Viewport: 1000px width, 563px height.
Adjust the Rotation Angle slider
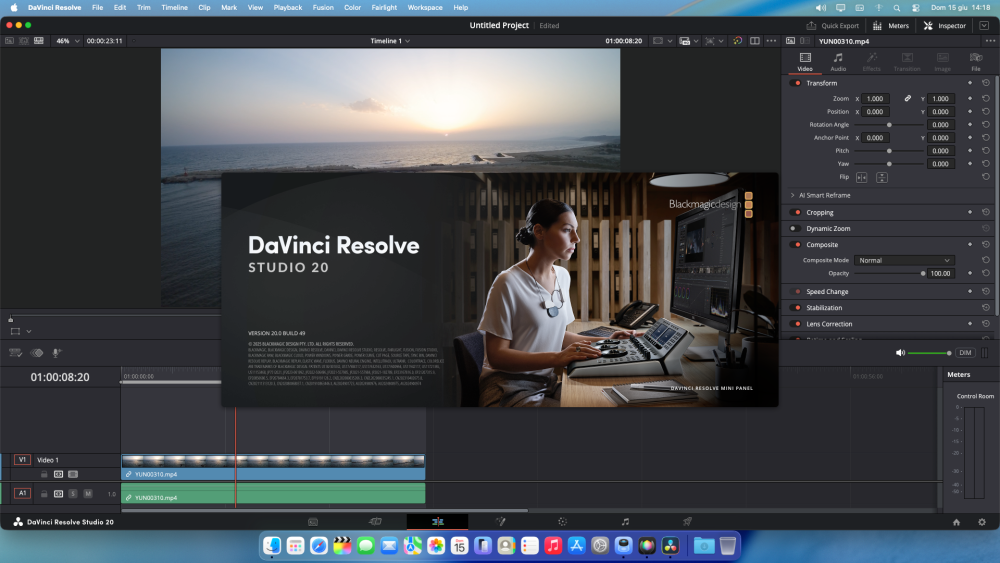coord(889,124)
